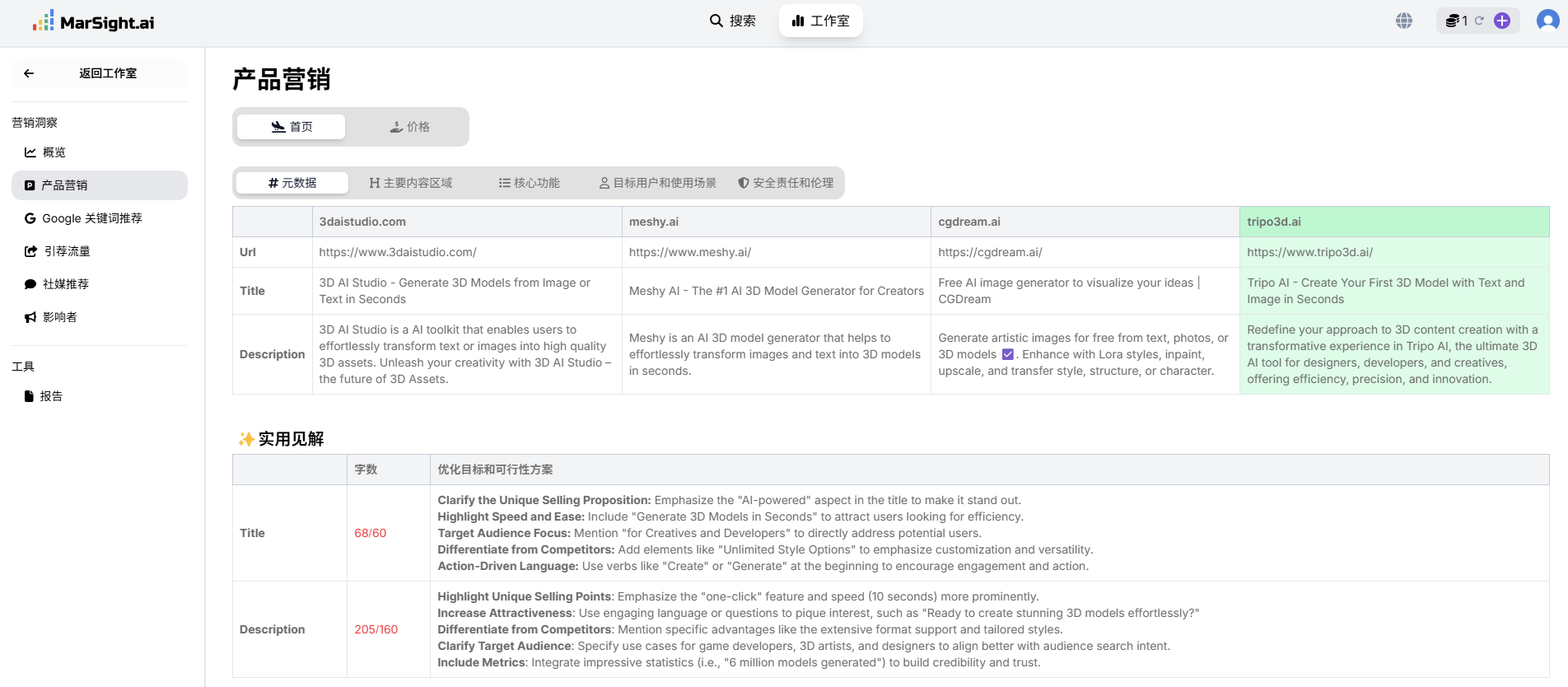Open the language globe icon
This screenshot has height=687, width=1568.
pos(1404,21)
